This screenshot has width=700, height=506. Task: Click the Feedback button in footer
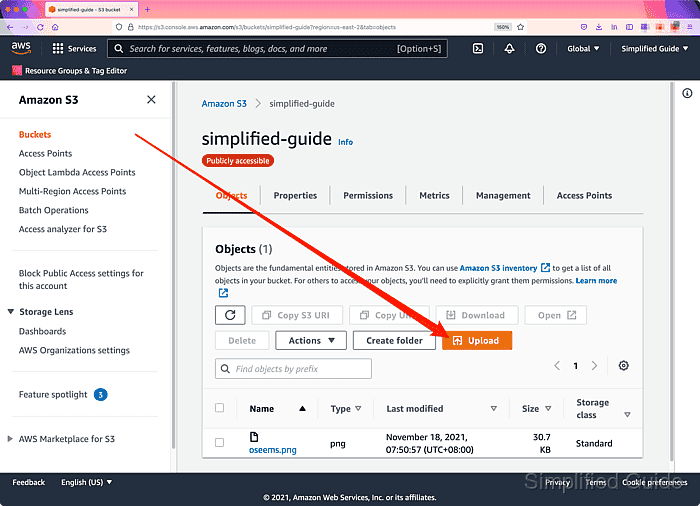[29, 482]
